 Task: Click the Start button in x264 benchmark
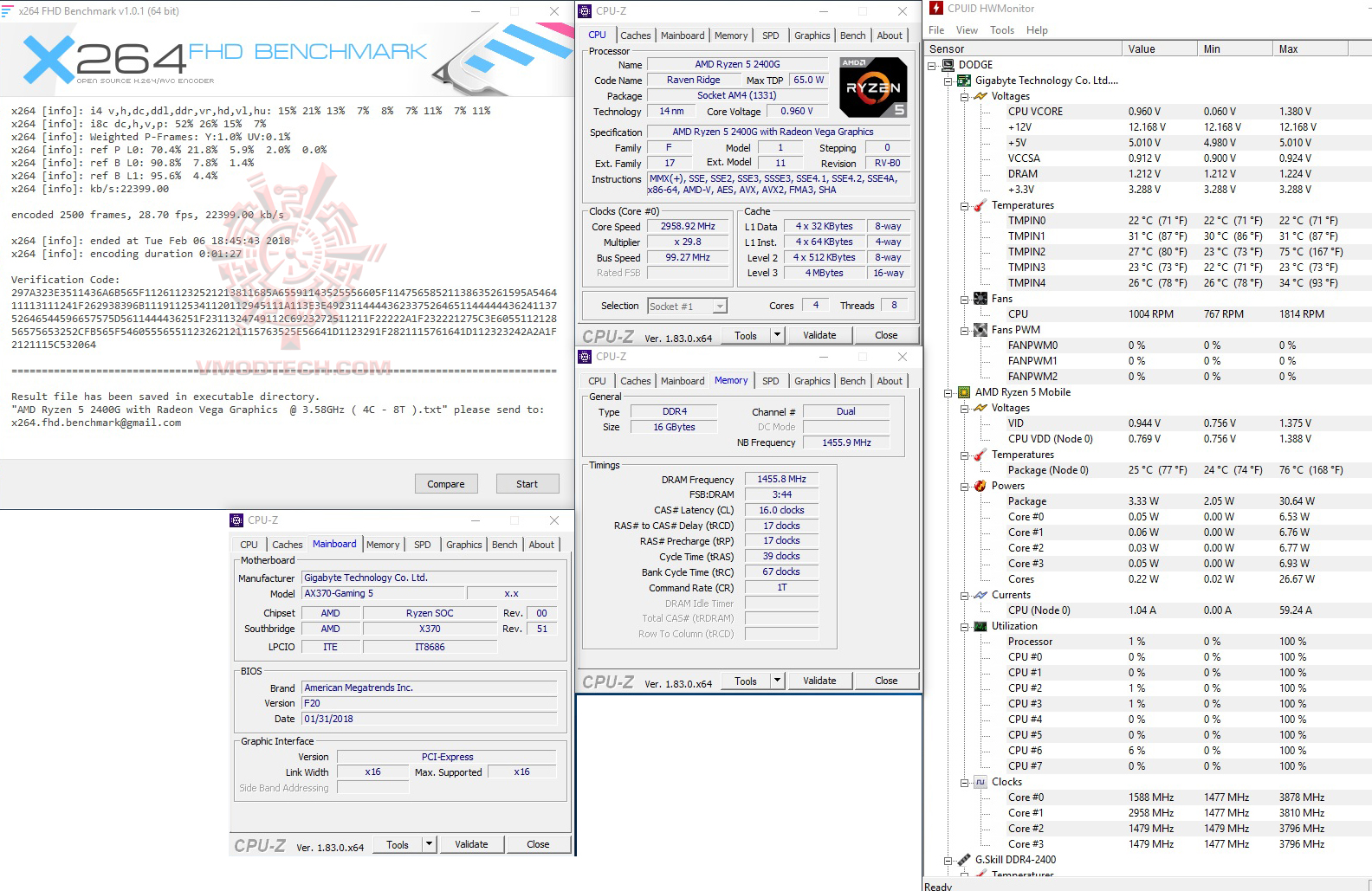pos(527,484)
